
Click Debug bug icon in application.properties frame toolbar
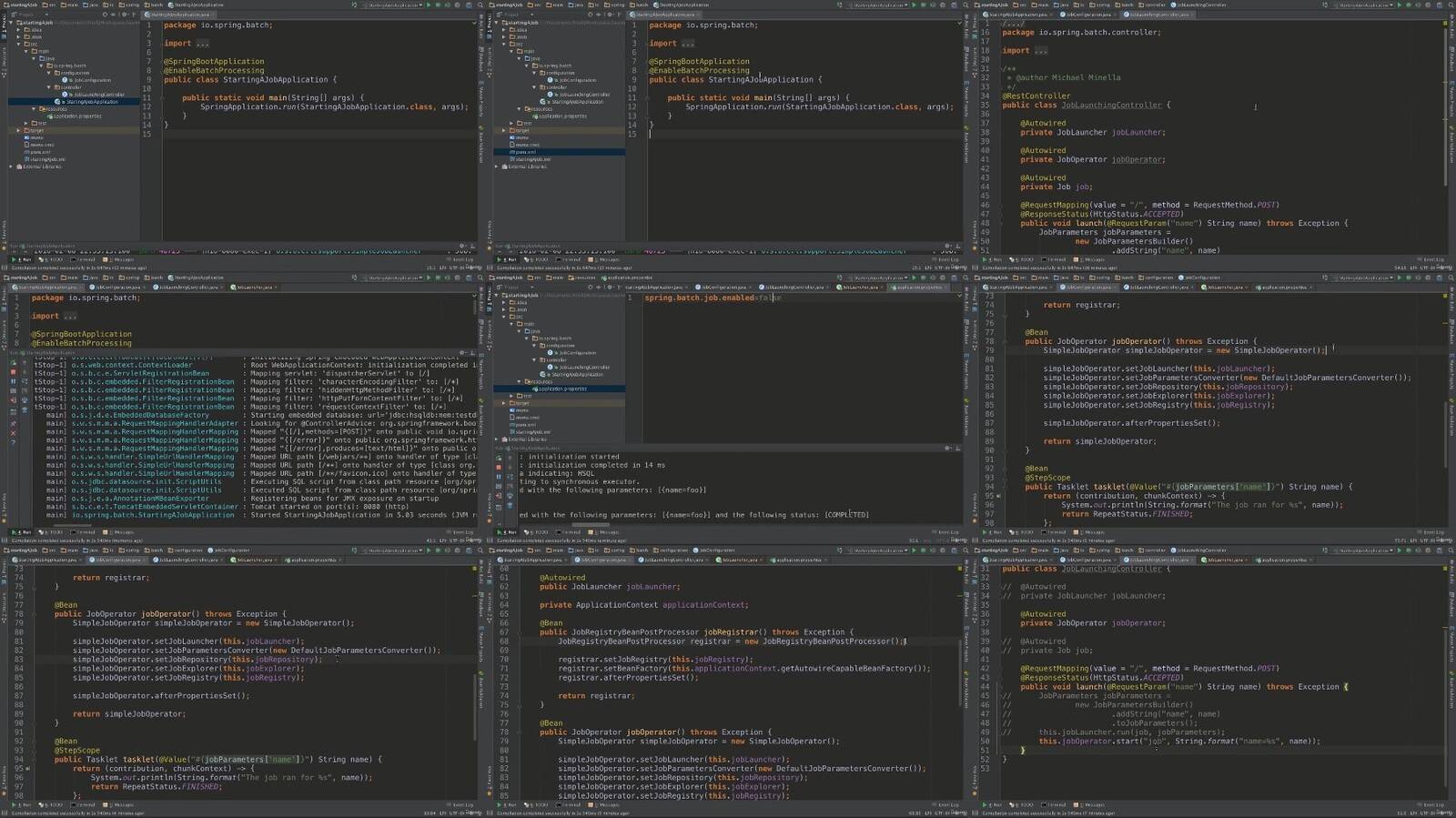[924, 278]
